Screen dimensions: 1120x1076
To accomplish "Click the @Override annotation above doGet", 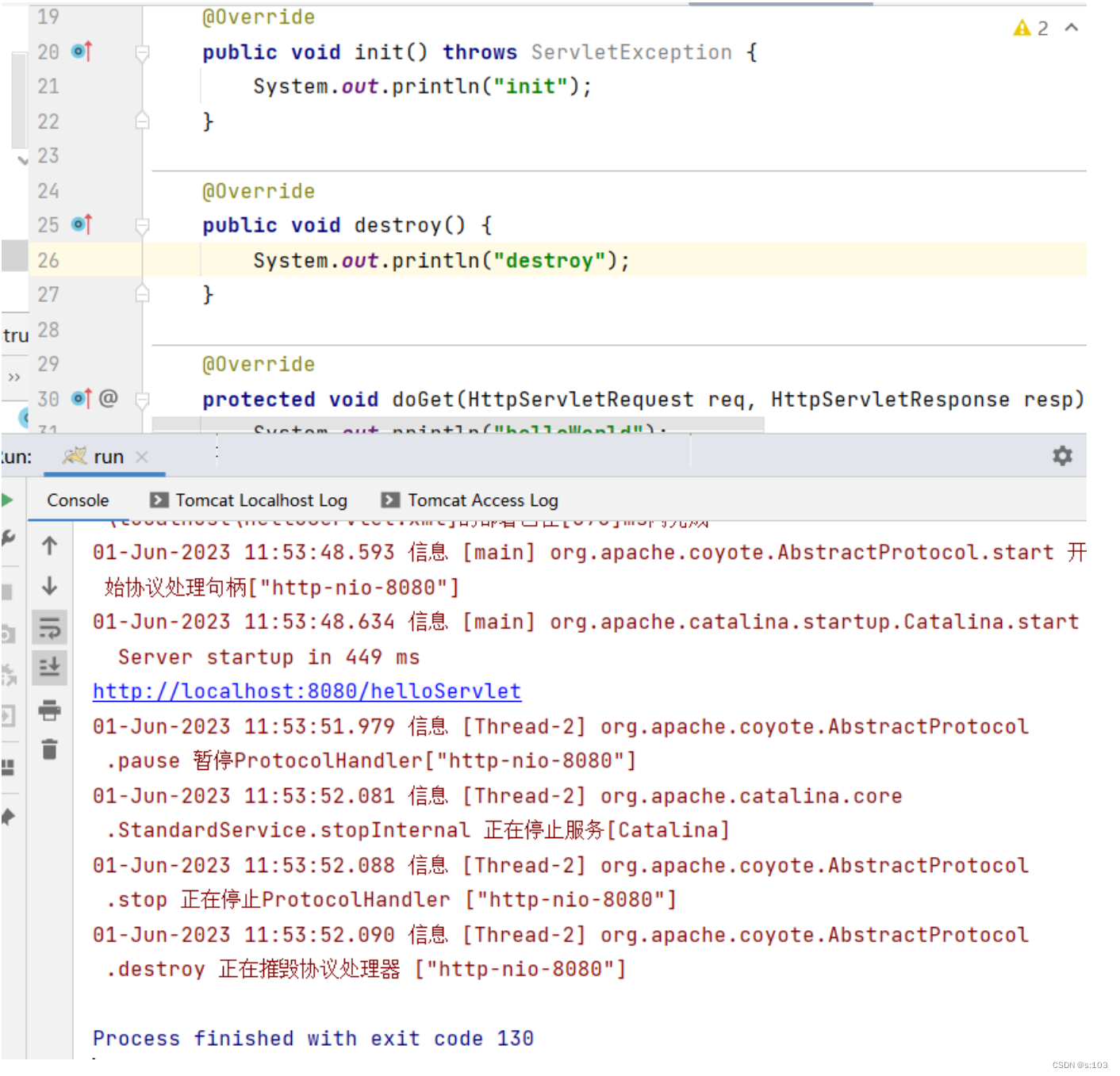I will (x=259, y=364).
